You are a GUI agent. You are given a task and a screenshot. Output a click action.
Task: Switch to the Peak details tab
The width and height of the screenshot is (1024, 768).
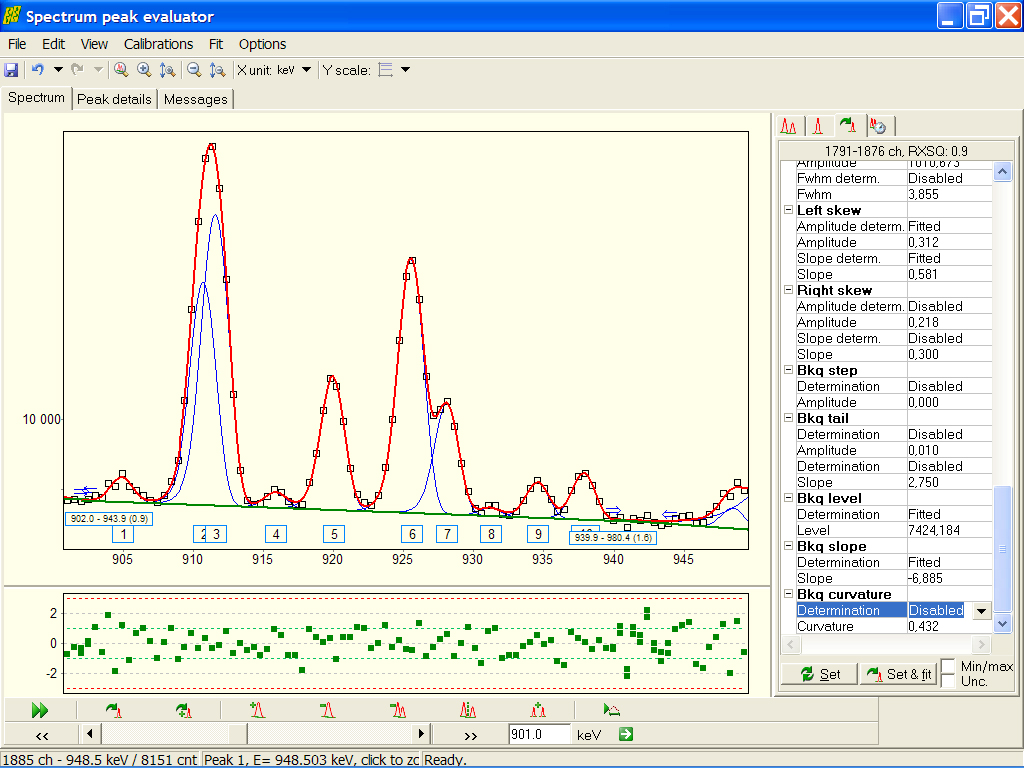[x=114, y=99]
